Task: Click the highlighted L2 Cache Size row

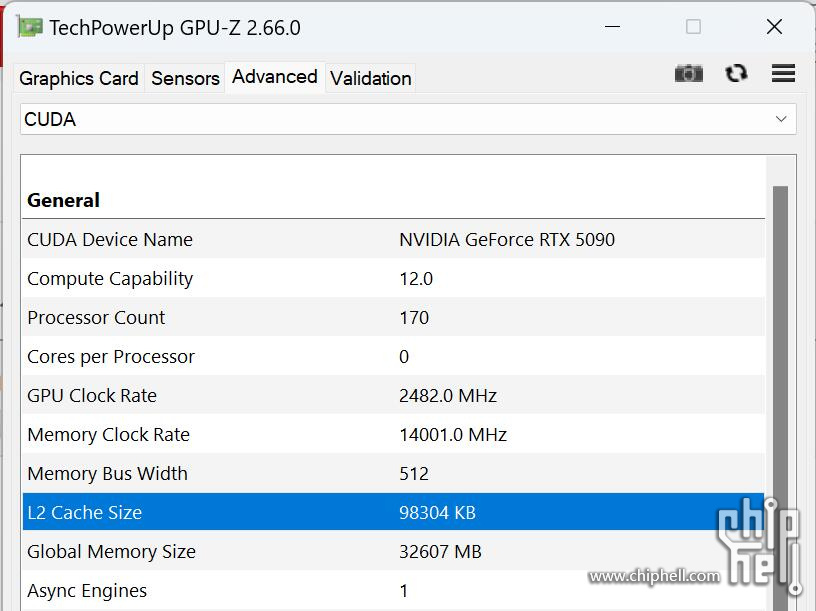Action: 393,512
